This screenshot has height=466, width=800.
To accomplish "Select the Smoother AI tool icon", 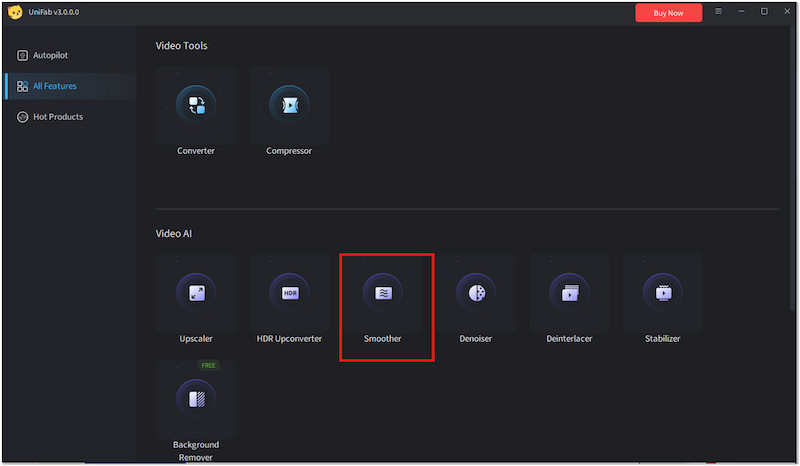I will tap(383, 293).
